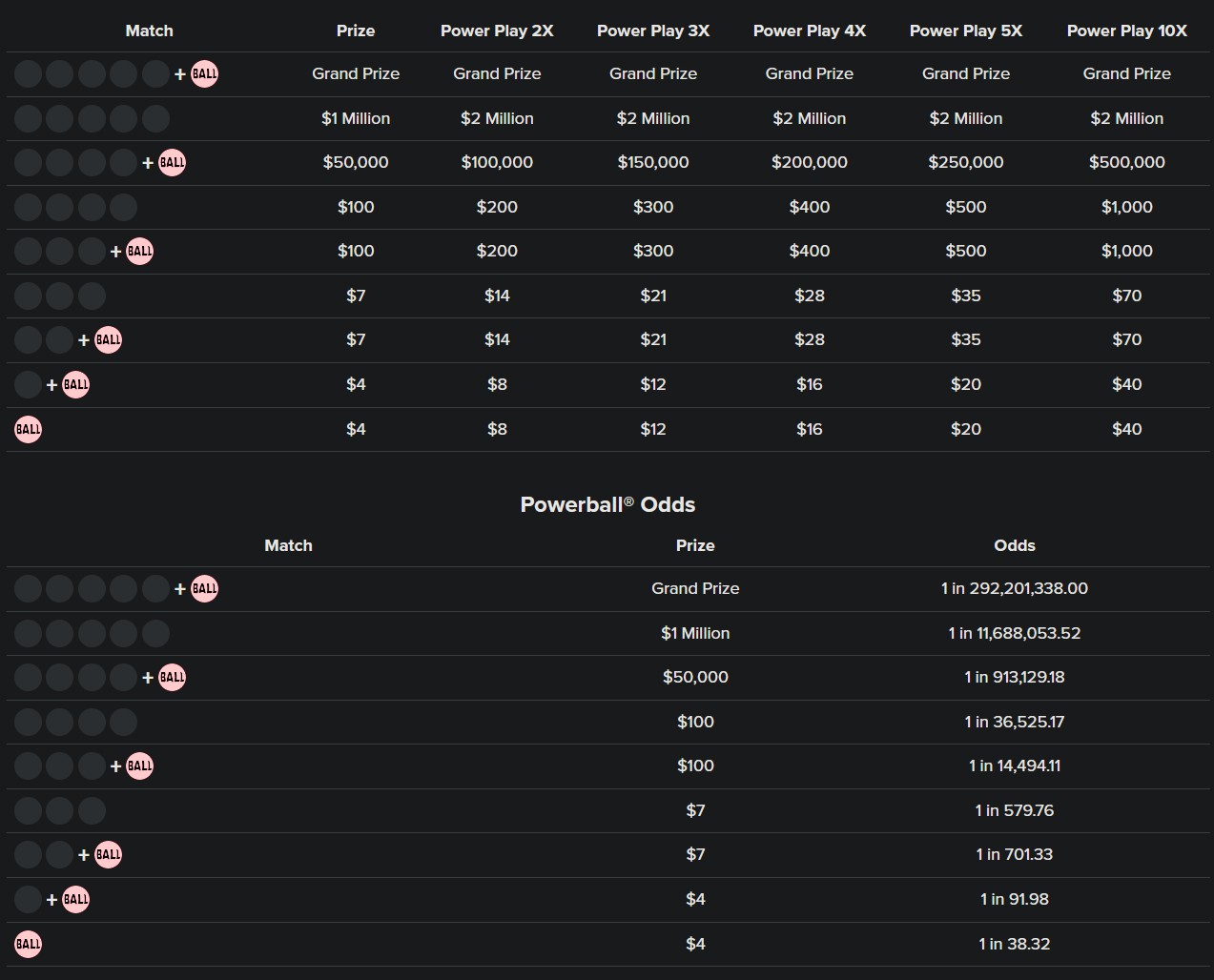Click the Grand Prize cell under Power Play 10X
Image resolution: width=1214 pixels, height=980 pixels.
[1127, 73]
